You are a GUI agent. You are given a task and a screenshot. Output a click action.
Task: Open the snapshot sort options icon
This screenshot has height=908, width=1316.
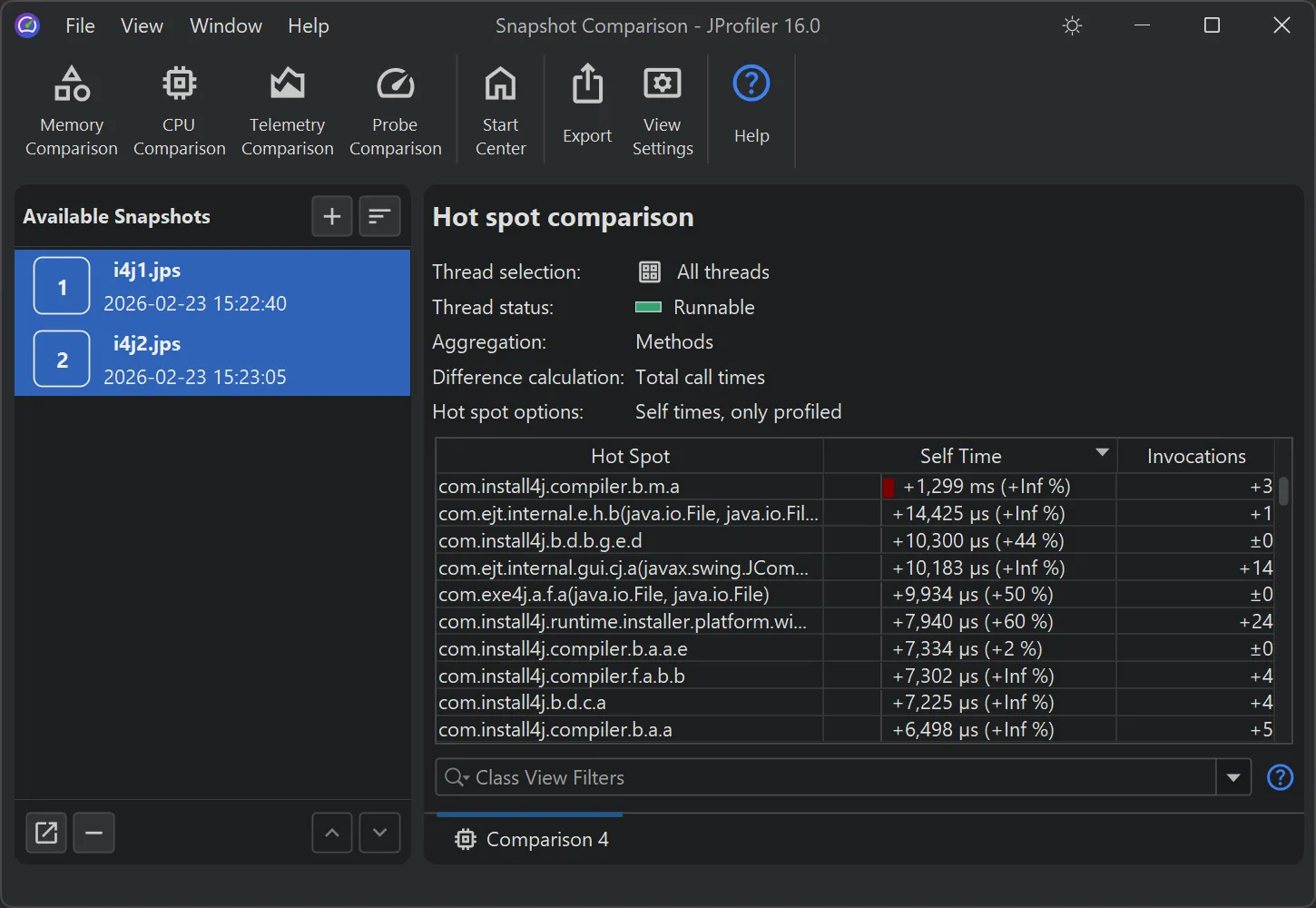point(379,216)
